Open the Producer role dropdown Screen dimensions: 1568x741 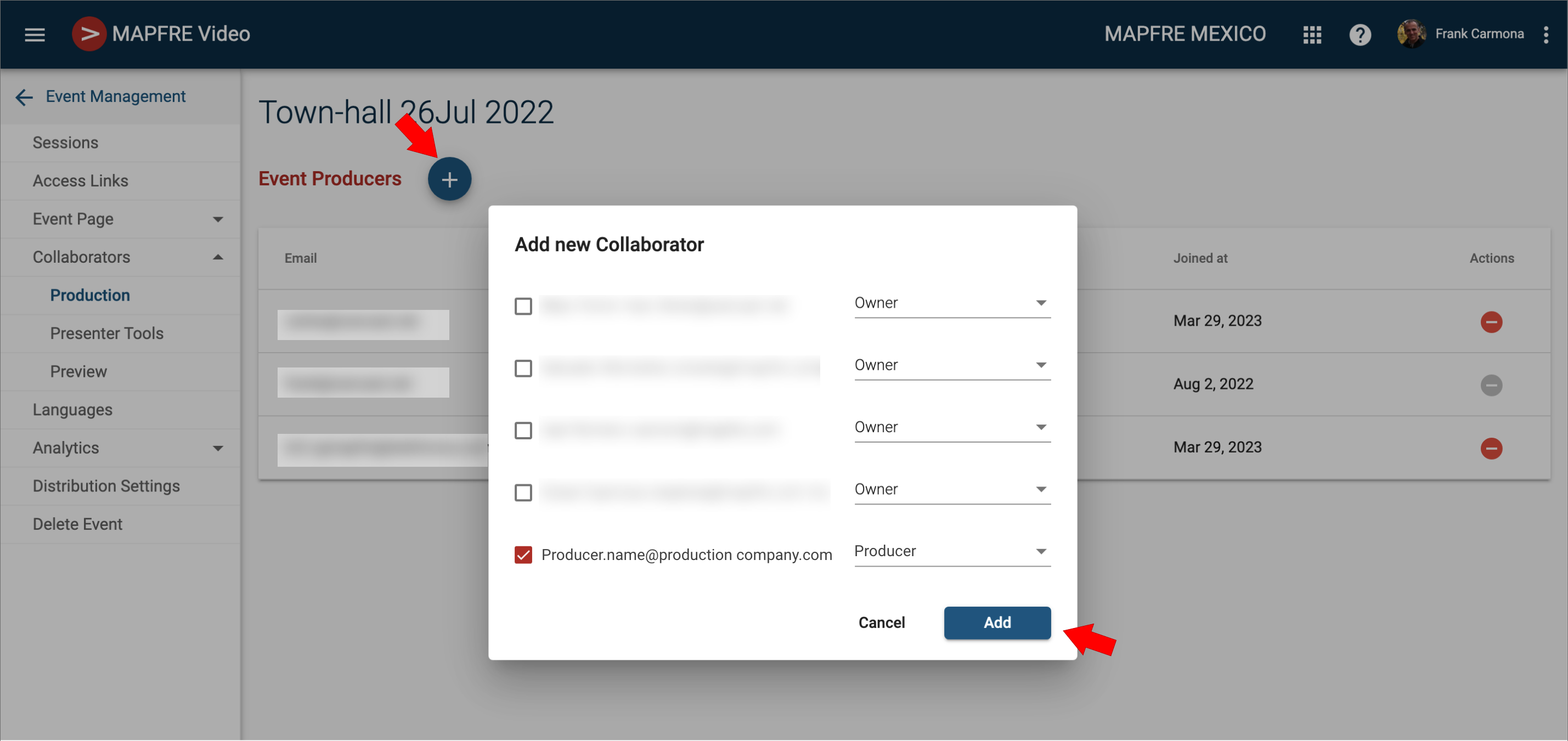pos(951,551)
